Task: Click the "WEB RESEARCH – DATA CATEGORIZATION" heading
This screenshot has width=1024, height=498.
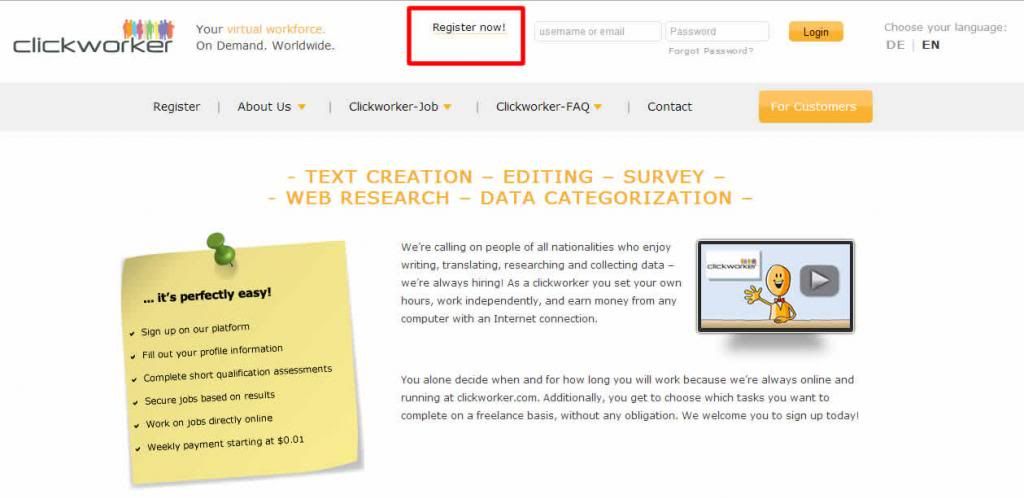Action: [x=509, y=198]
